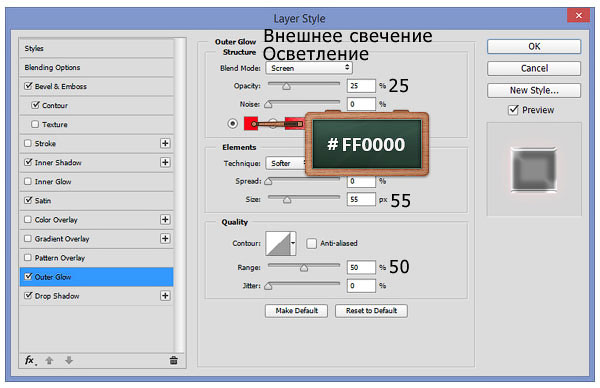Select the Satin effect row
The height and width of the screenshot is (388, 600).
(96, 200)
